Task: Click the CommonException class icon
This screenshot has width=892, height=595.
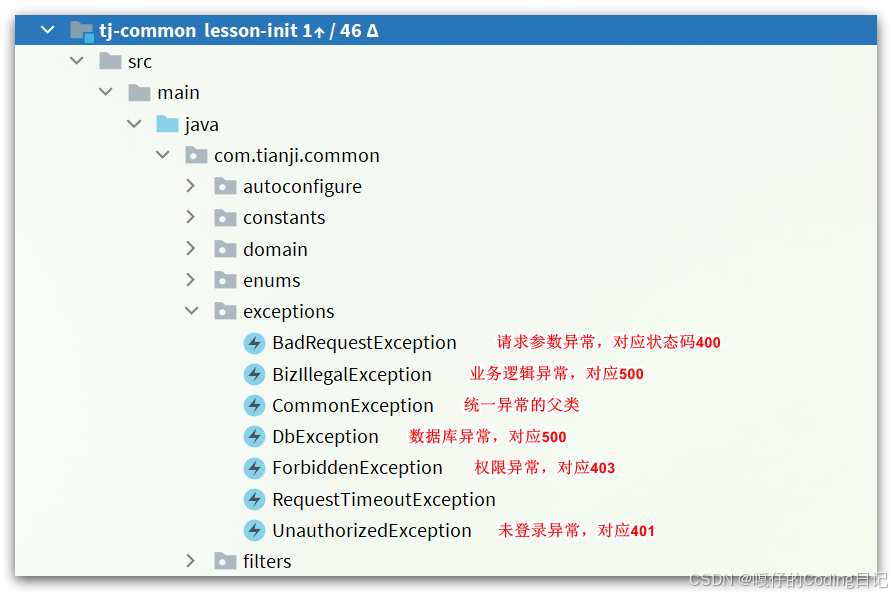Action: pyautogui.click(x=254, y=406)
